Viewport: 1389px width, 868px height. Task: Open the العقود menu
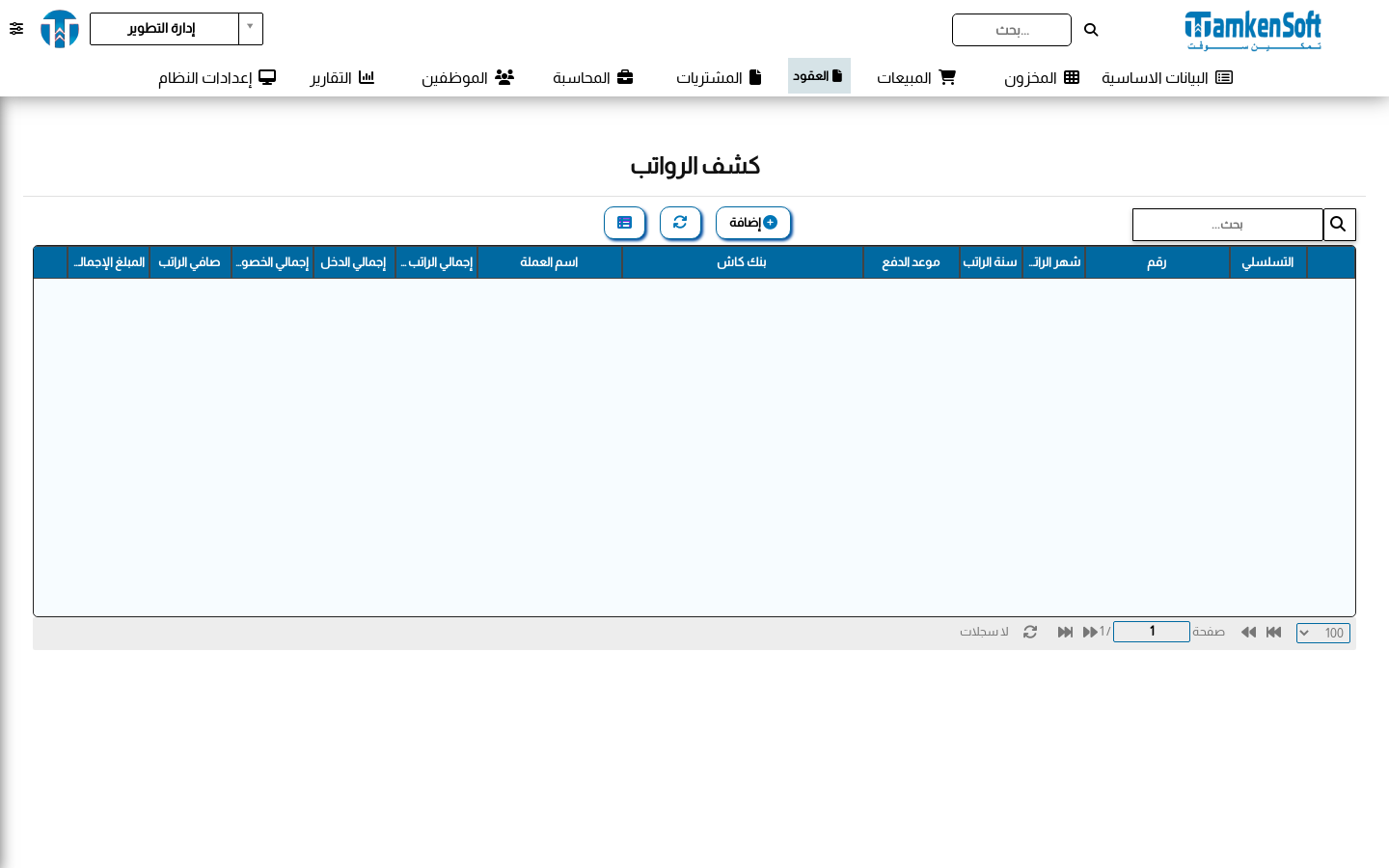click(819, 76)
